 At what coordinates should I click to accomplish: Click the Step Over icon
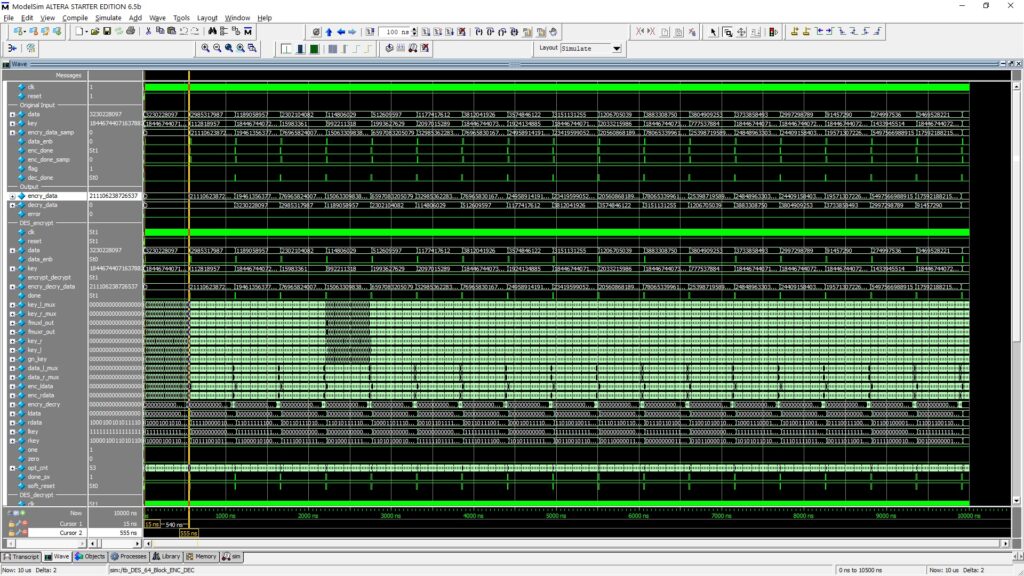[x=490, y=31]
